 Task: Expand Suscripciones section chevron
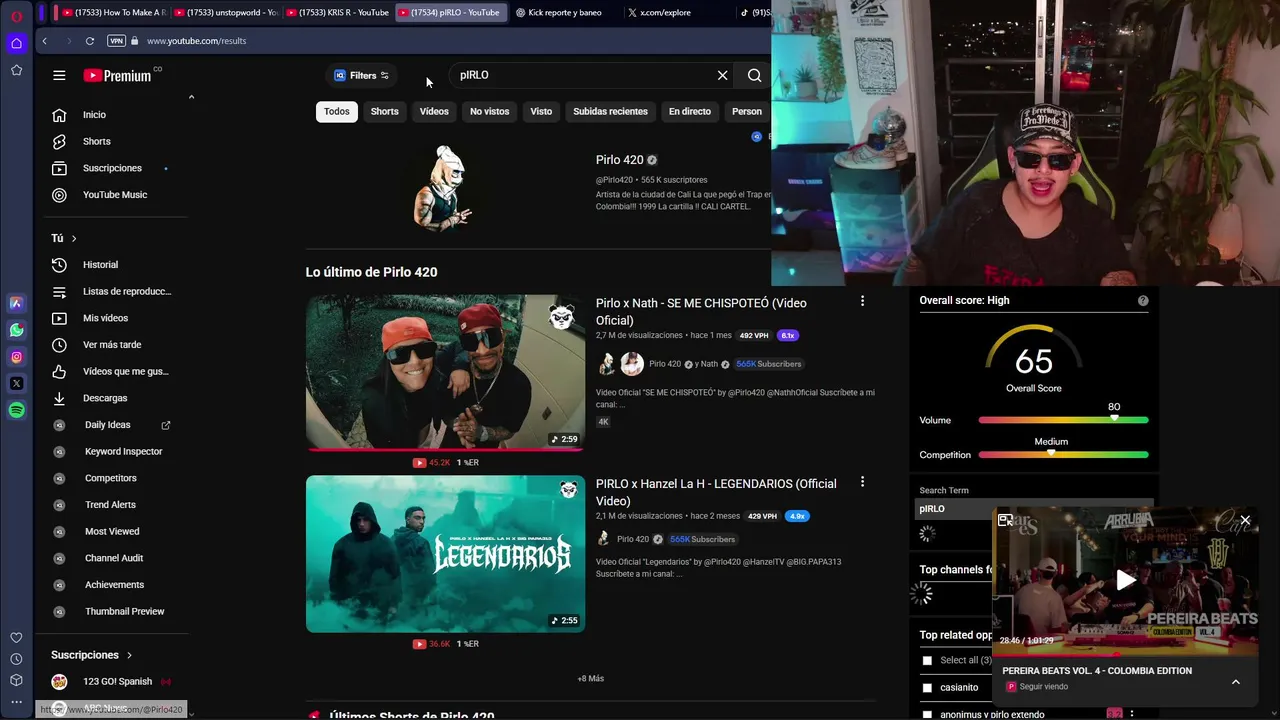tap(129, 655)
